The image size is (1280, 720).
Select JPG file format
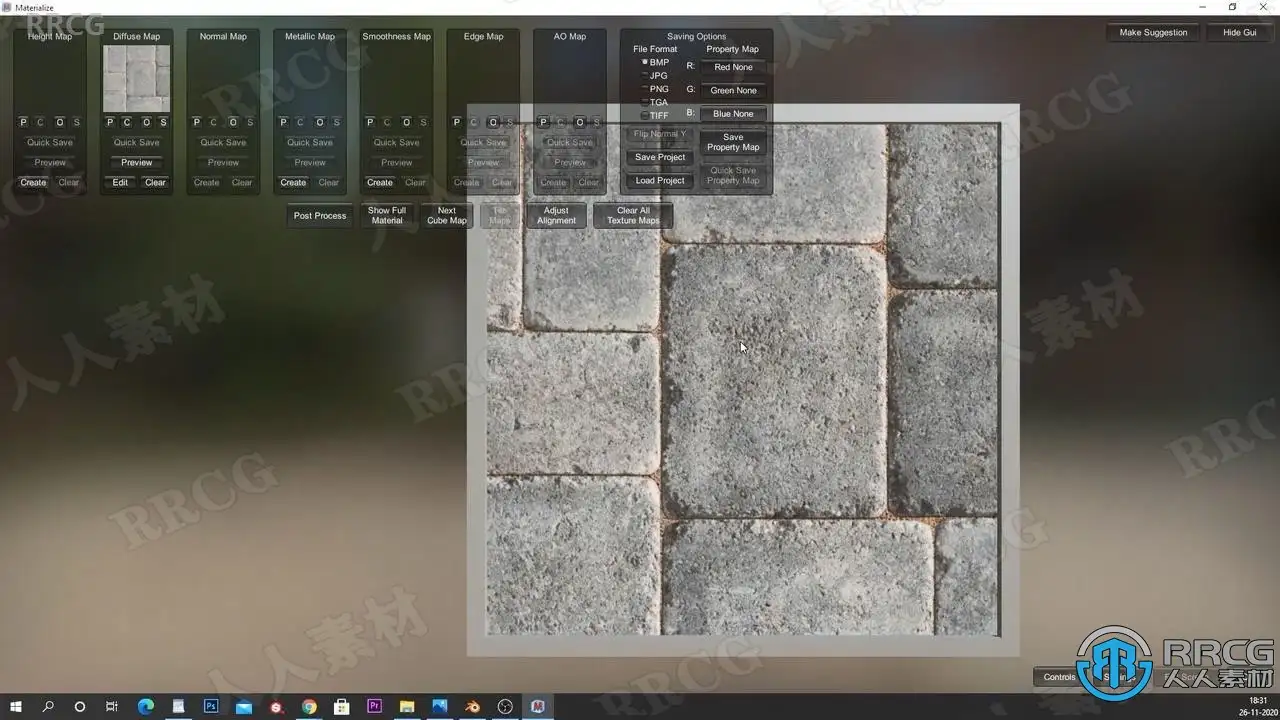(x=656, y=76)
